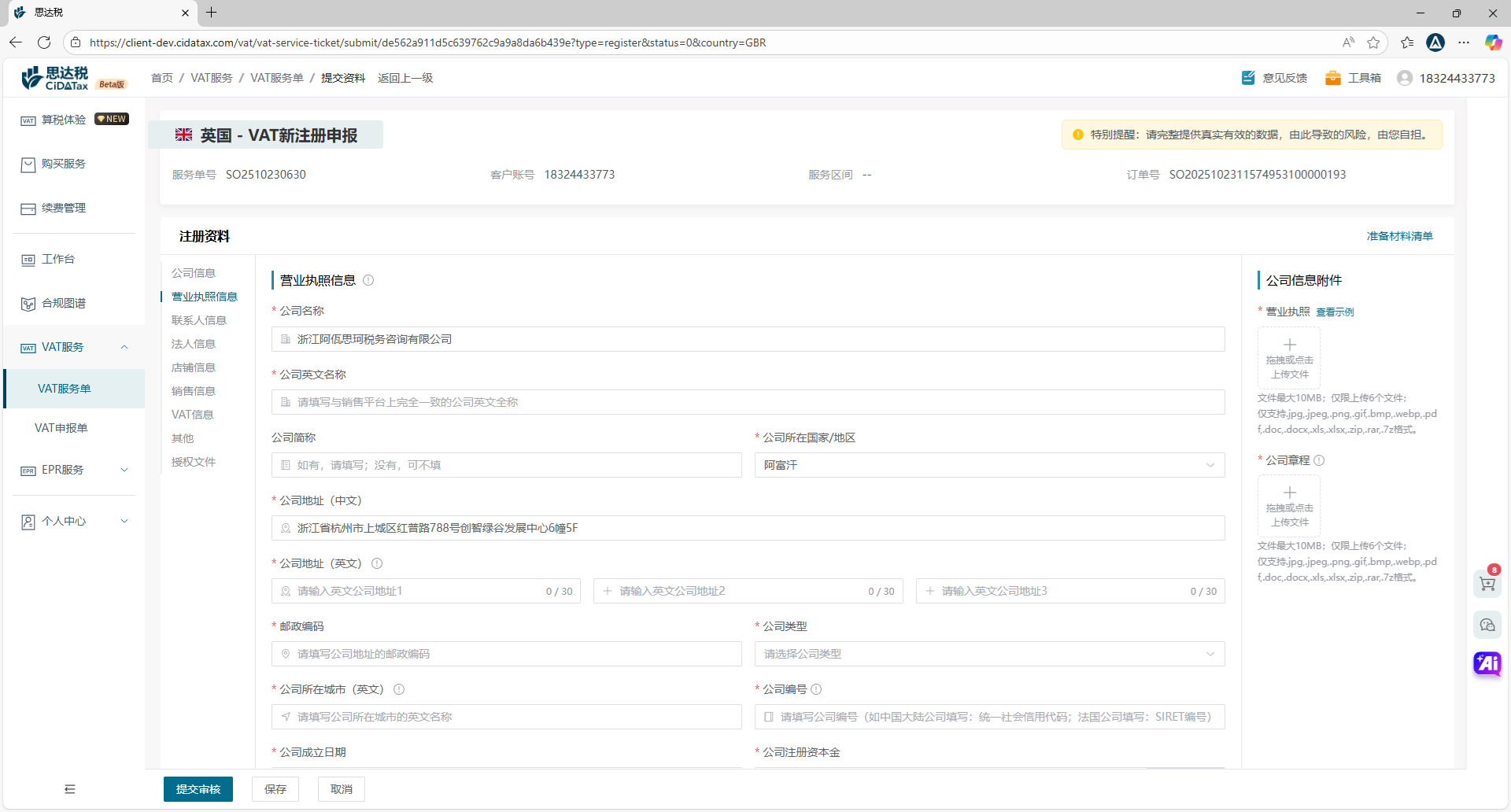Open the 工具箱 toolbox icon
1511x812 pixels.
(1333, 78)
